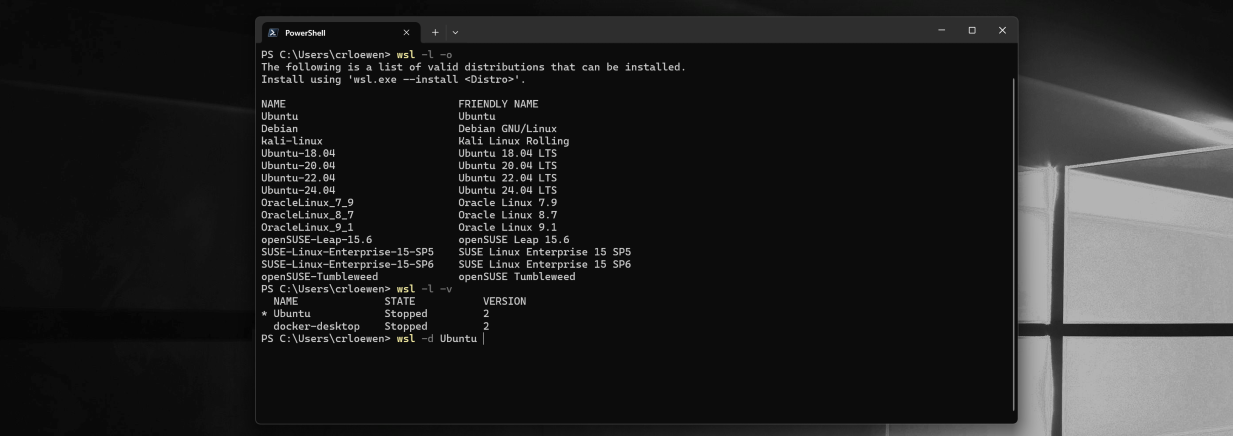Maximize the terminal window
The height and width of the screenshot is (436, 1233).
tap(972, 31)
